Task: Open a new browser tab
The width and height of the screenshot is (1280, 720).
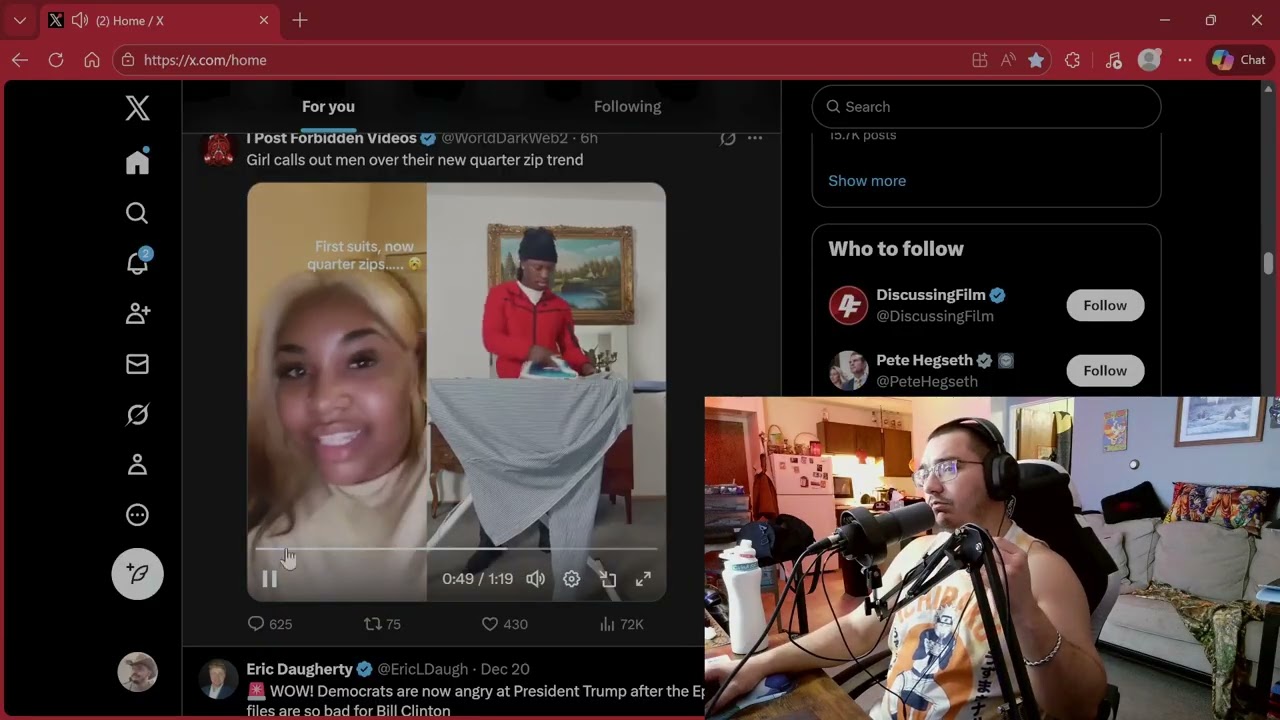Action: pos(300,20)
